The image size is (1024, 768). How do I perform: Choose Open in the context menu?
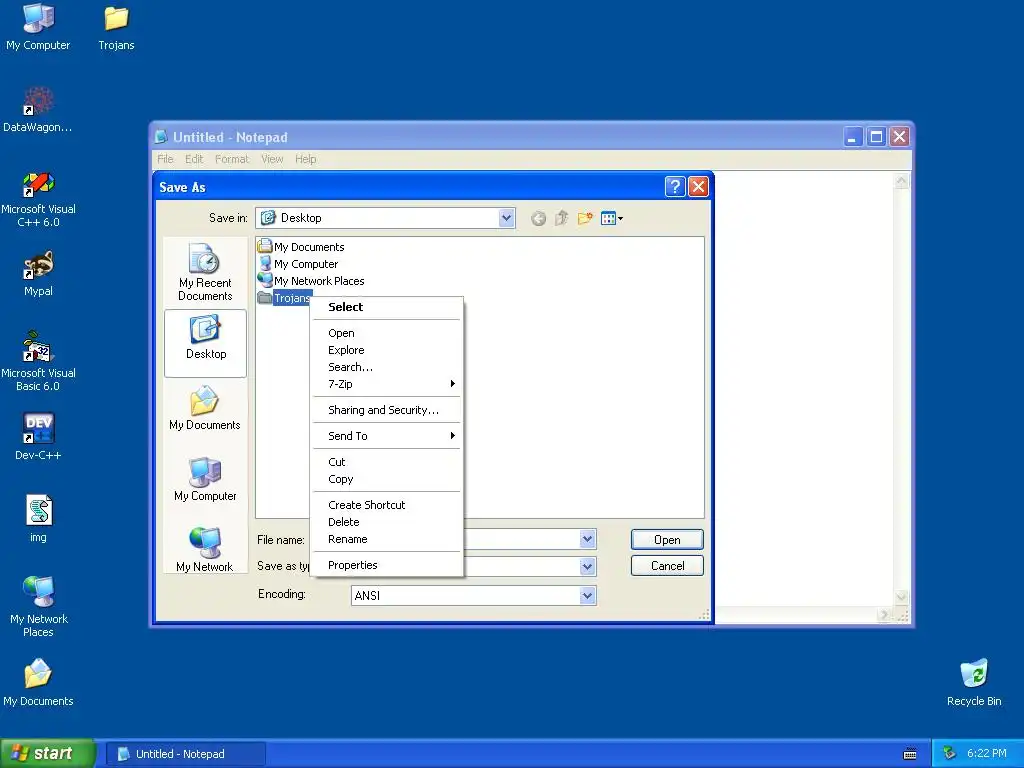[387, 333]
